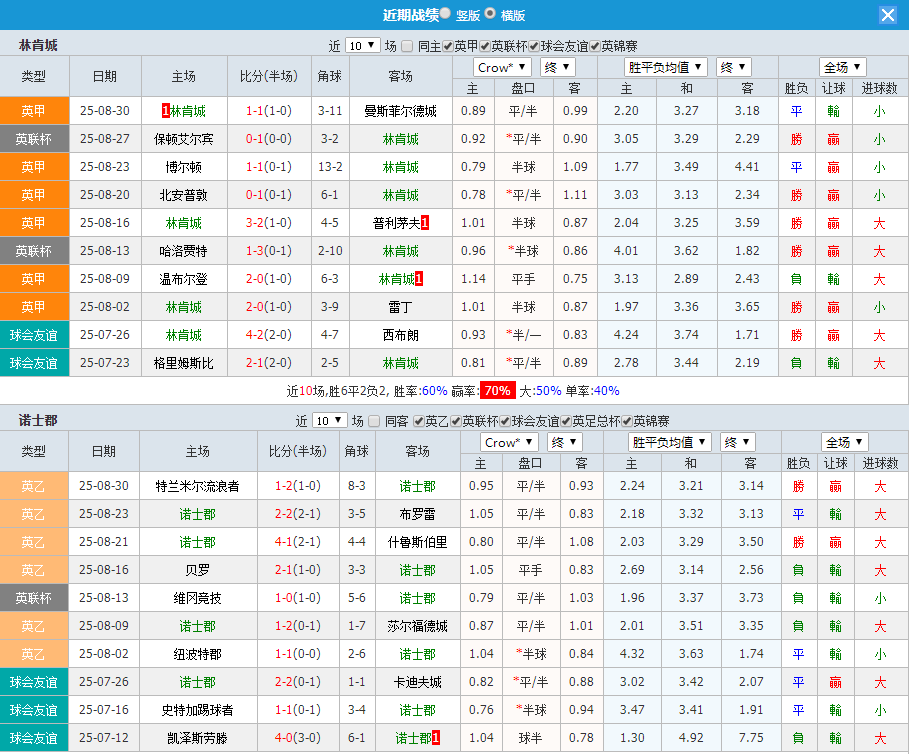Open the 全场 dropdown in 林肯城 section
Viewport: 909px width, 754px height.
pyautogui.click(x=846, y=66)
